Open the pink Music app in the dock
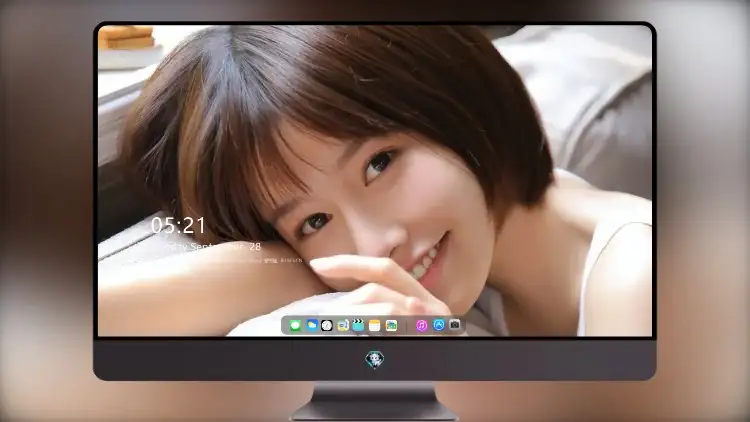The width and height of the screenshot is (750, 422). (x=421, y=325)
